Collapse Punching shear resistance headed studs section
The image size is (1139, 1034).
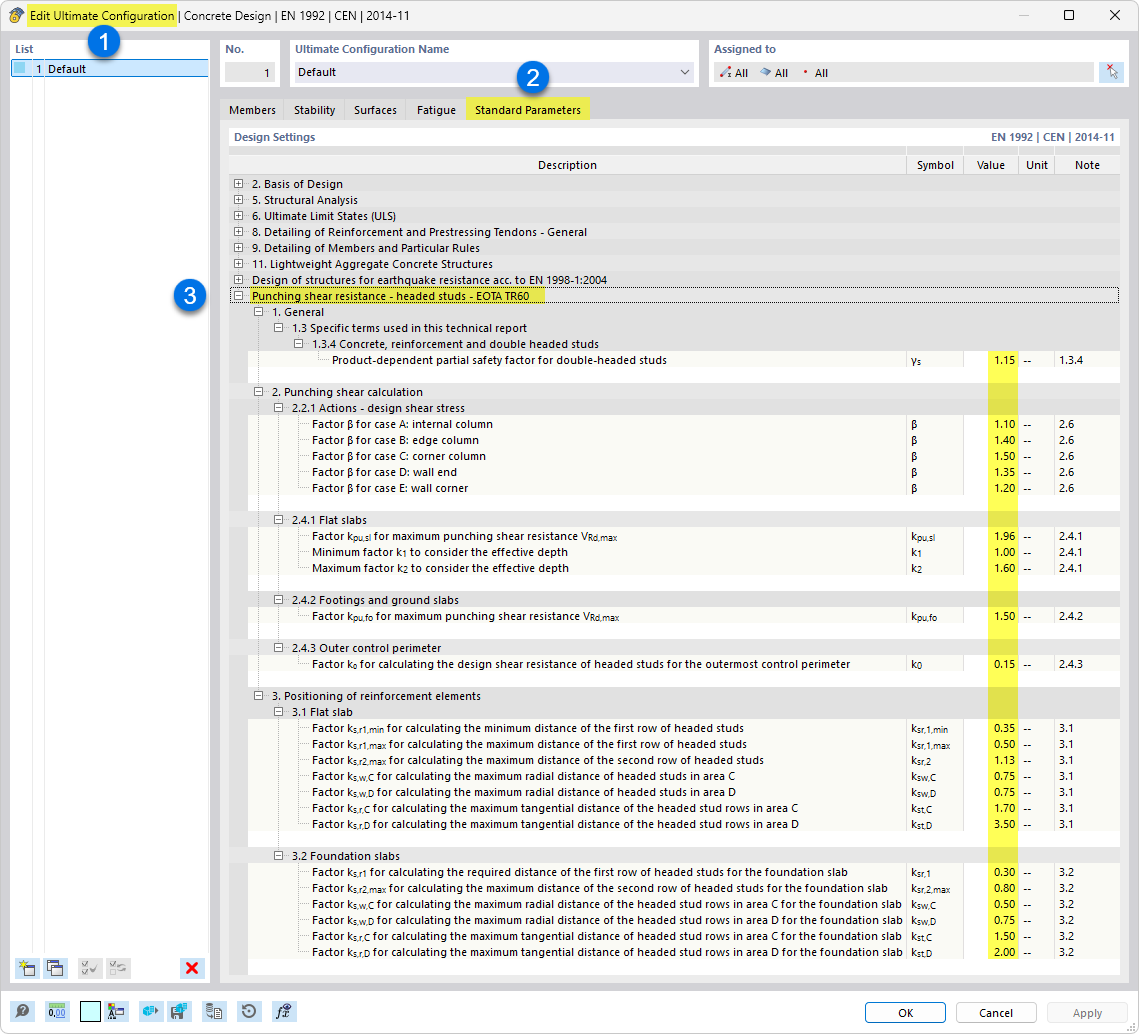tap(238, 296)
